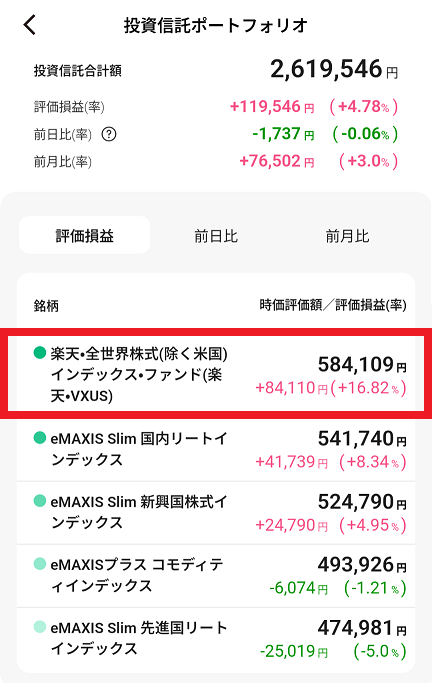The width and height of the screenshot is (432, 683).
Task: Tap the back arrow icon
Action: point(29,25)
